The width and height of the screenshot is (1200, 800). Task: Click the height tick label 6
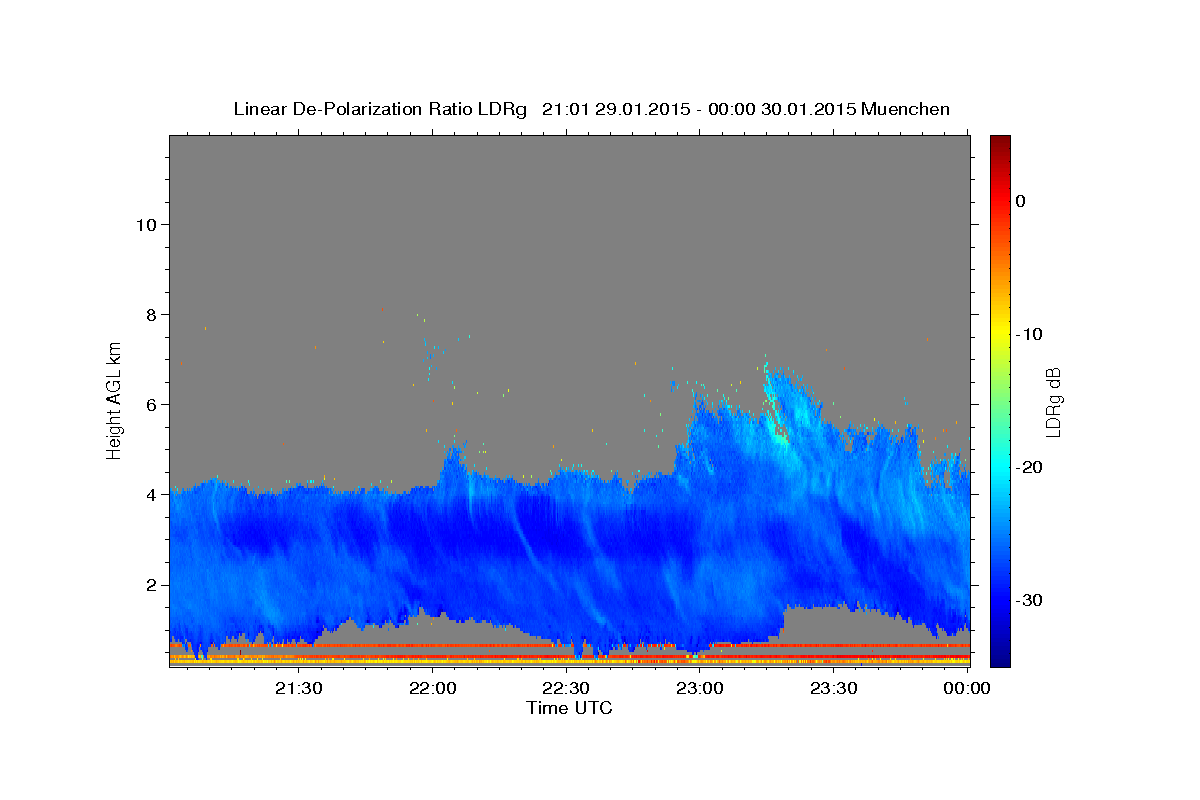tap(149, 404)
